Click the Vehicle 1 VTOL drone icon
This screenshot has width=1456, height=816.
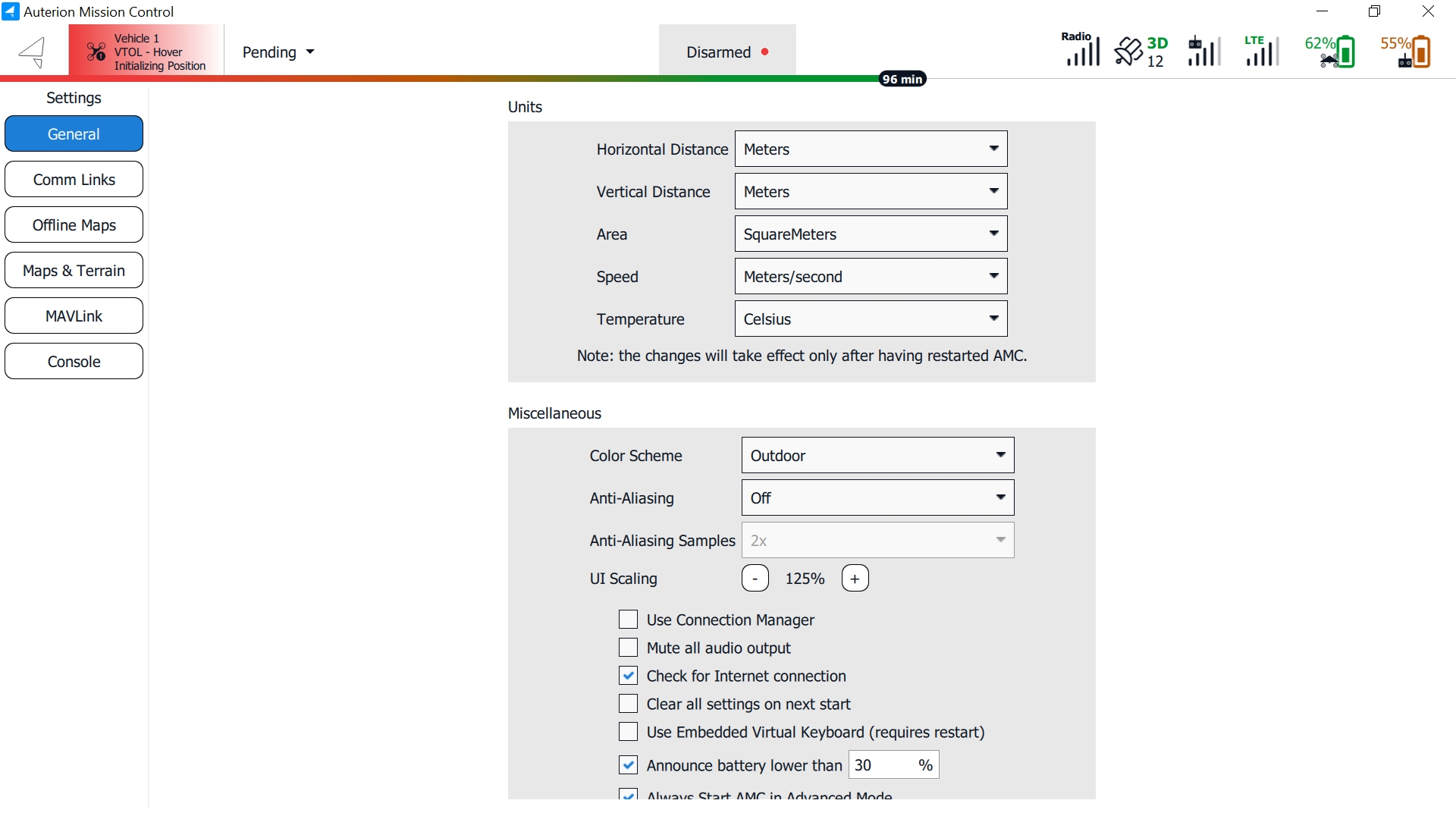click(x=96, y=52)
